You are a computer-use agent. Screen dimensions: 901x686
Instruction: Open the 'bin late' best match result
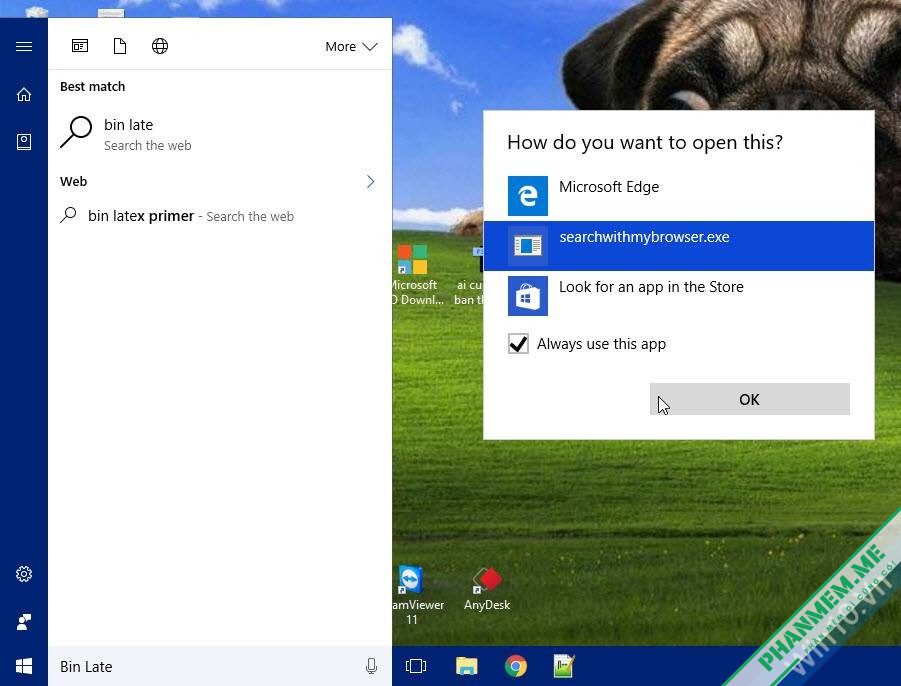click(x=220, y=134)
